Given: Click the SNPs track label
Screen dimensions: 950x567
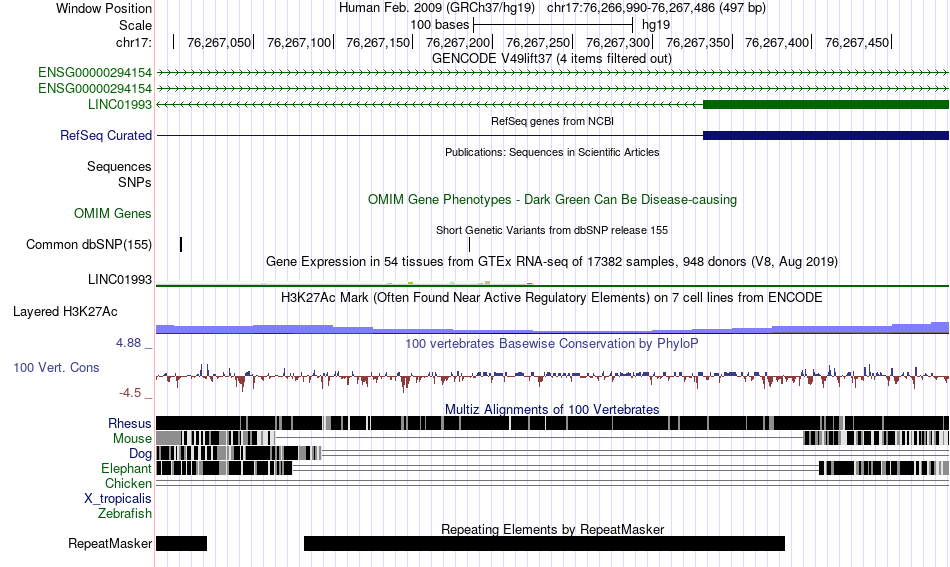Looking at the screenshot, I should pos(135,182).
